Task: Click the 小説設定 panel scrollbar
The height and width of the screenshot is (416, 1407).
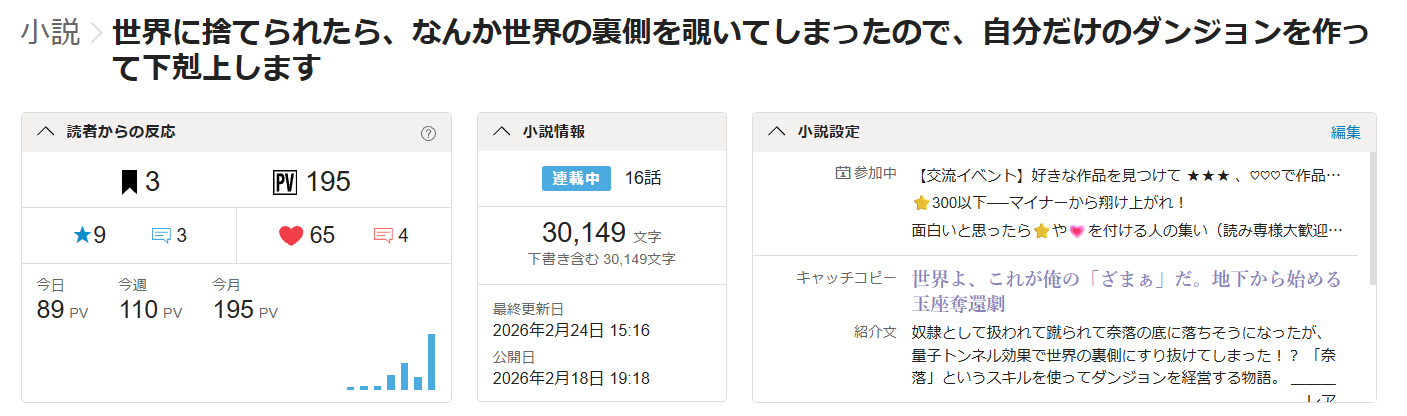Action: (1372, 220)
